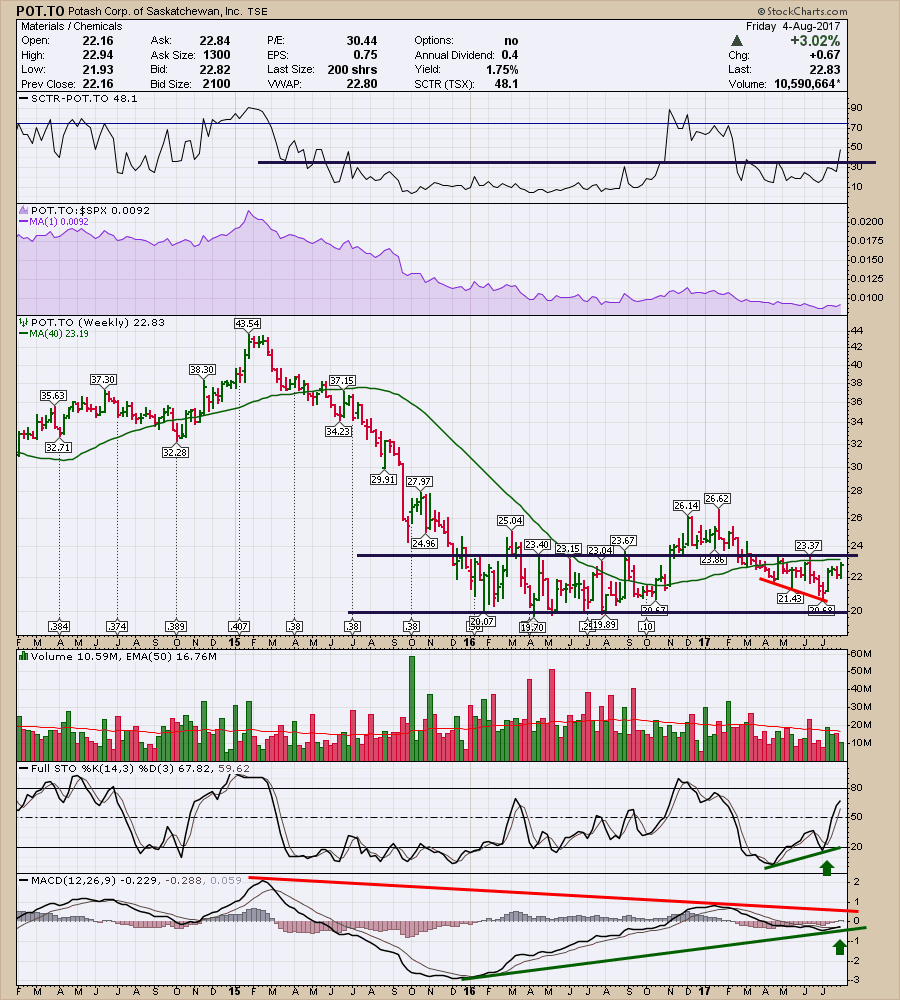The image size is (900, 1000).
Task: Click the .384 dividend marker
Action: [x=59, y=626]
